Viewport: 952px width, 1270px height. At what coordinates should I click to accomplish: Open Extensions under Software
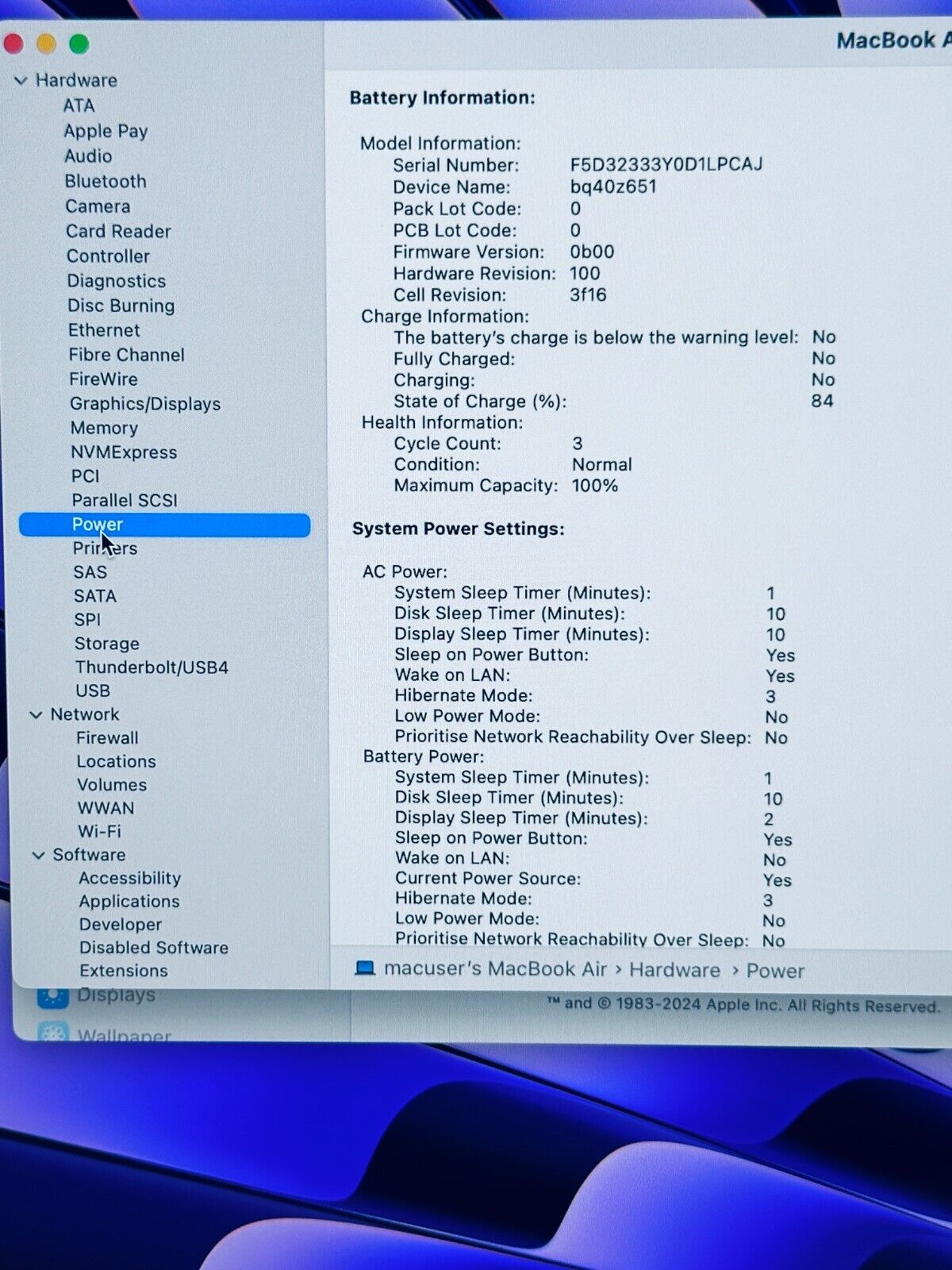124,971
